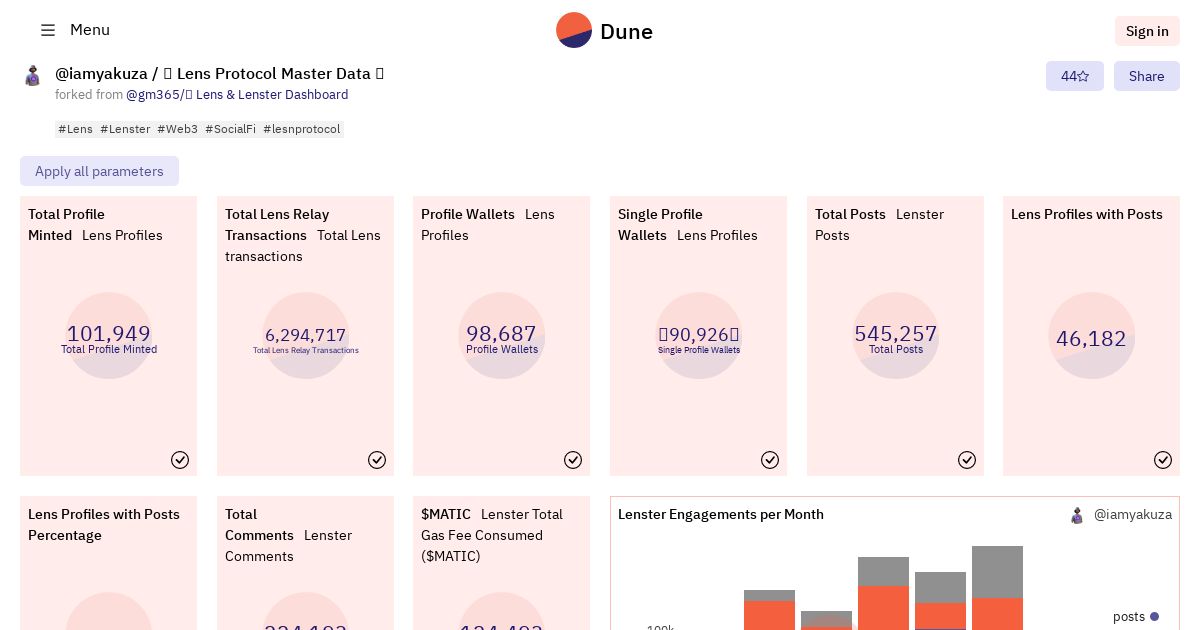Click the 6,294,717 counter value

point(306,335)
